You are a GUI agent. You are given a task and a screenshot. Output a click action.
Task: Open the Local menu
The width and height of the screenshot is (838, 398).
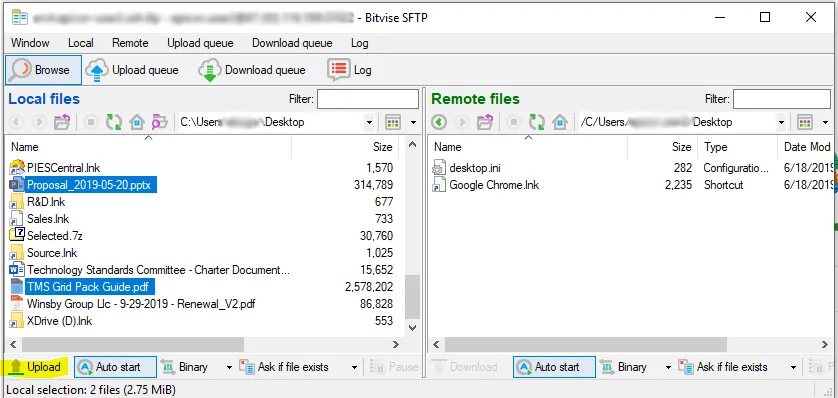pyautogui.click(x=81, y=43)
